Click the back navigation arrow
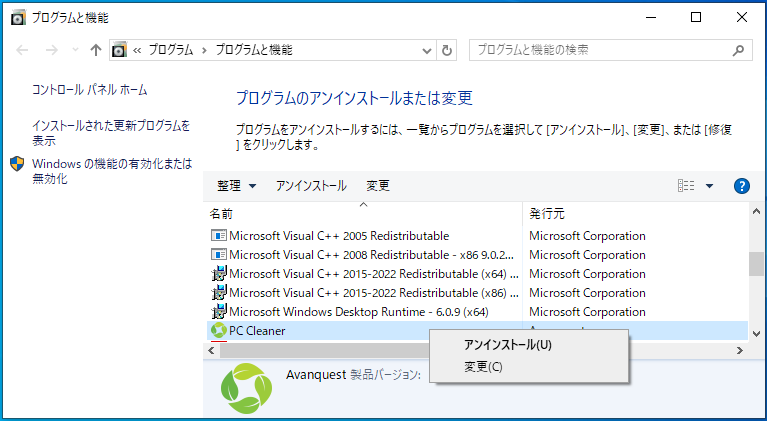Viewport: 767px width, 421px height. 22,50
